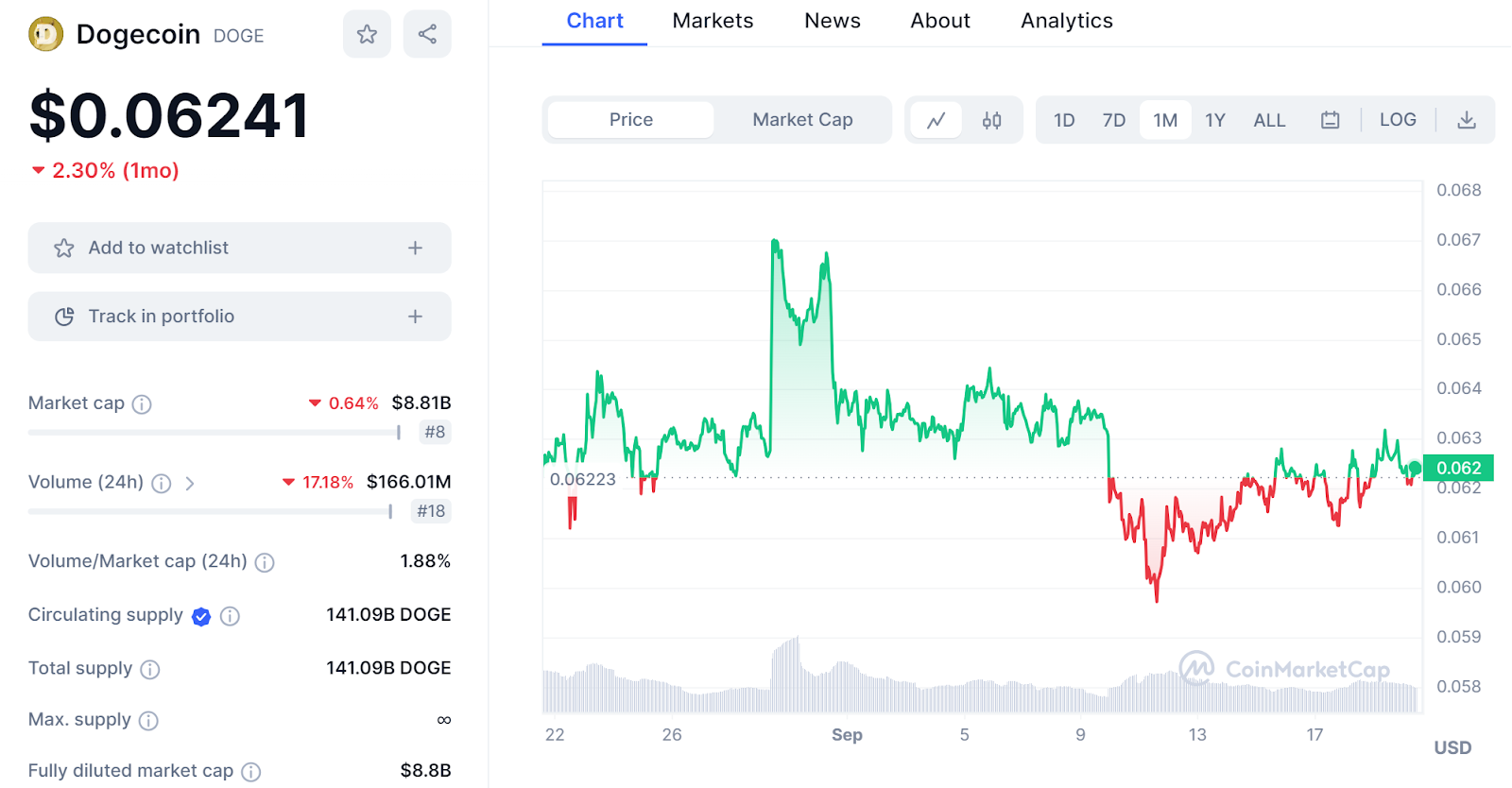Click the infinity max supply value
The height and width of the screenshot is (788, 1512).
coord(444,720)
